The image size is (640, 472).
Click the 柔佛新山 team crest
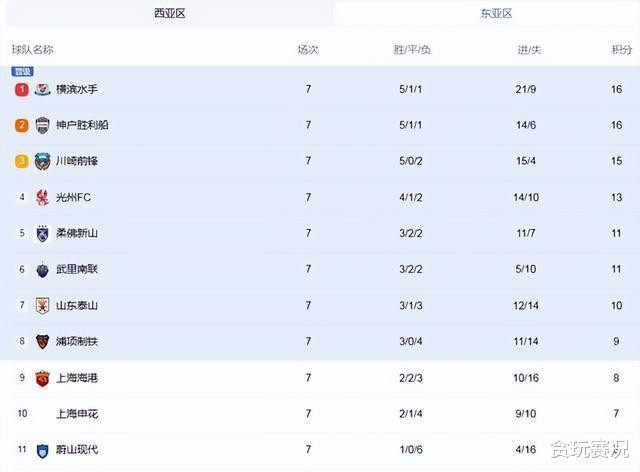[x=42, y=233]
